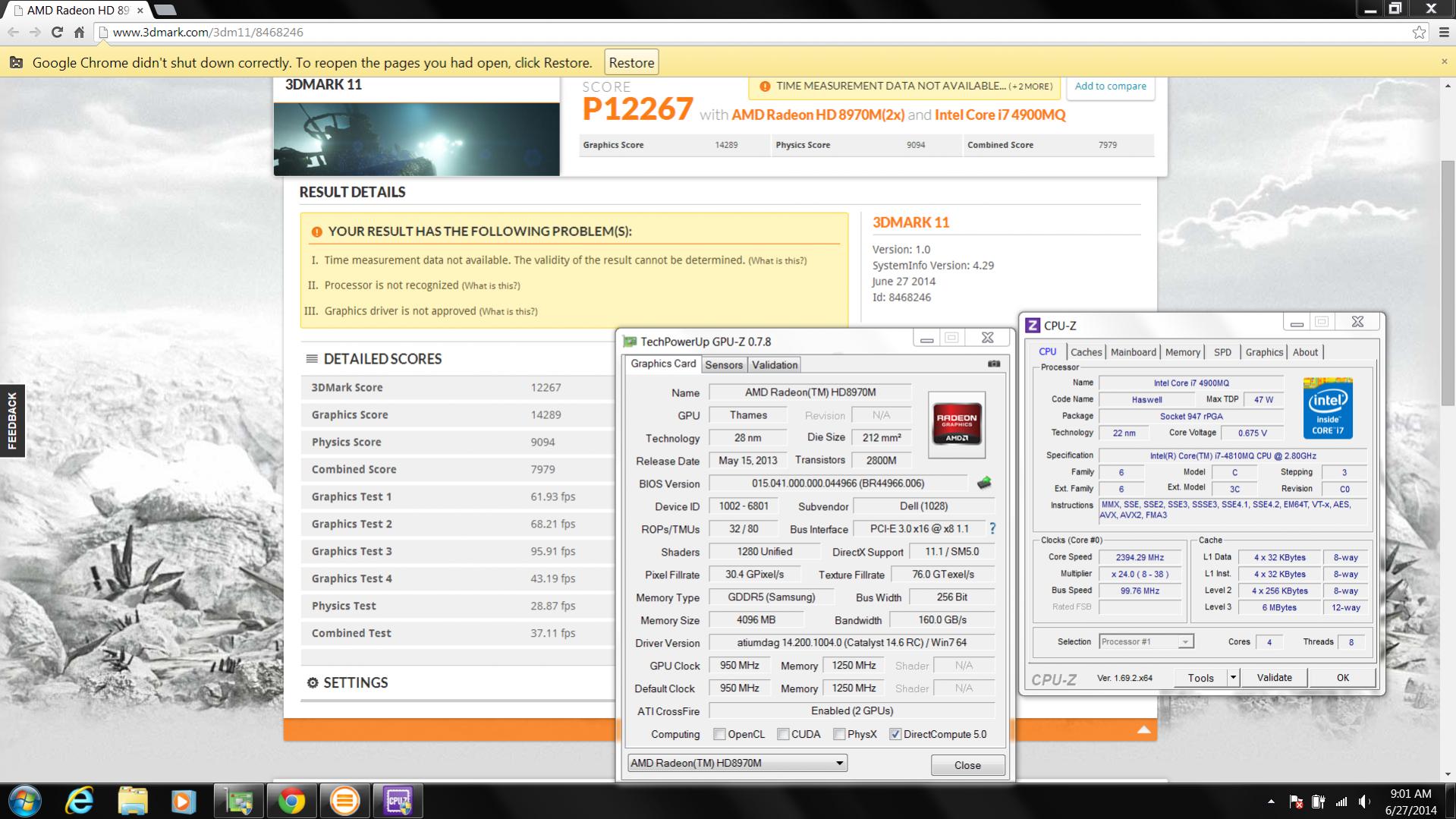The width and height of the screenshot is (1456, 819).
Task: Toggle the PhysX checkbox
Action: click(x=839, y=734)
